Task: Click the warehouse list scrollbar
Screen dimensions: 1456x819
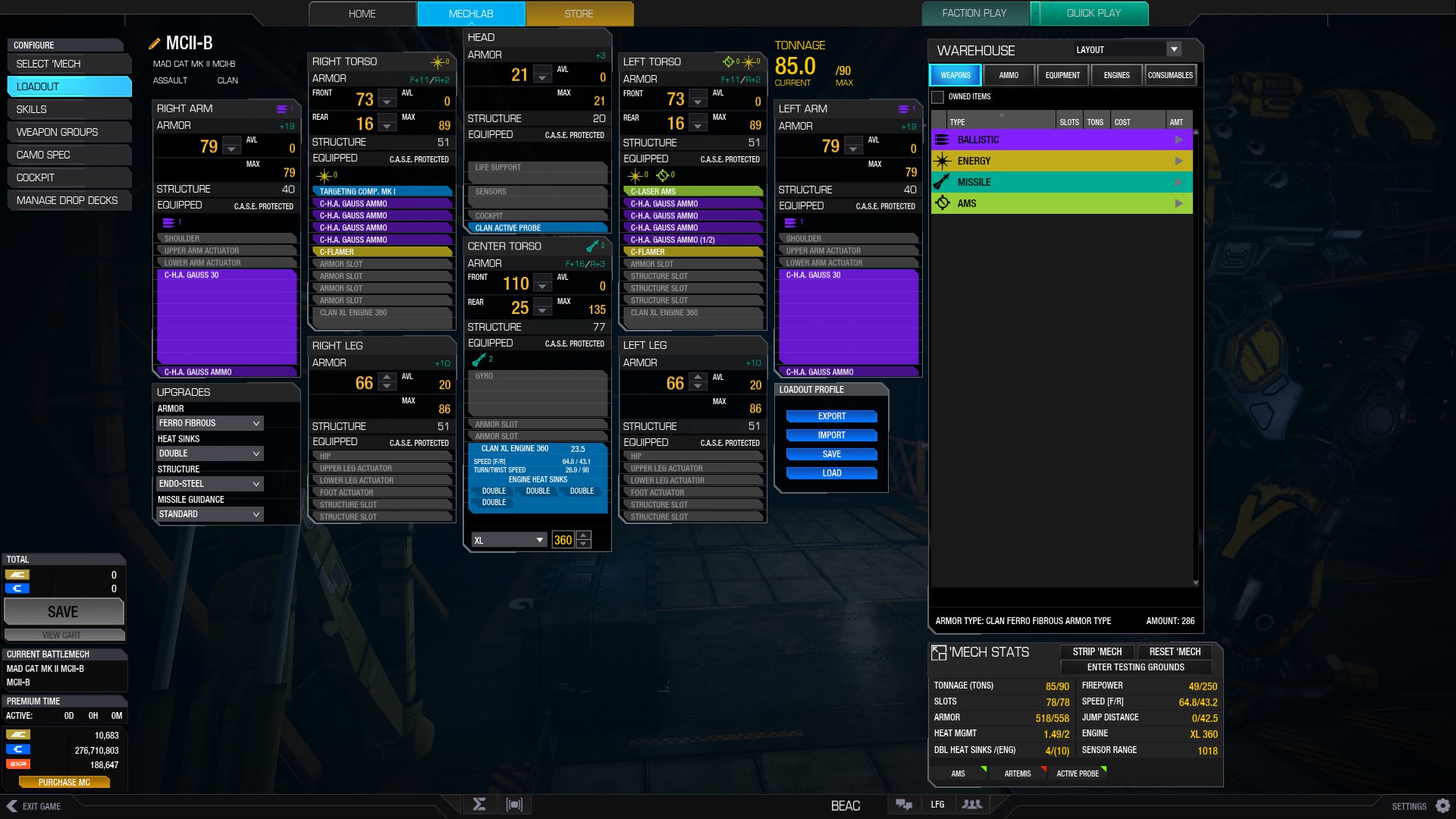Action: (x=1196, y=356)
